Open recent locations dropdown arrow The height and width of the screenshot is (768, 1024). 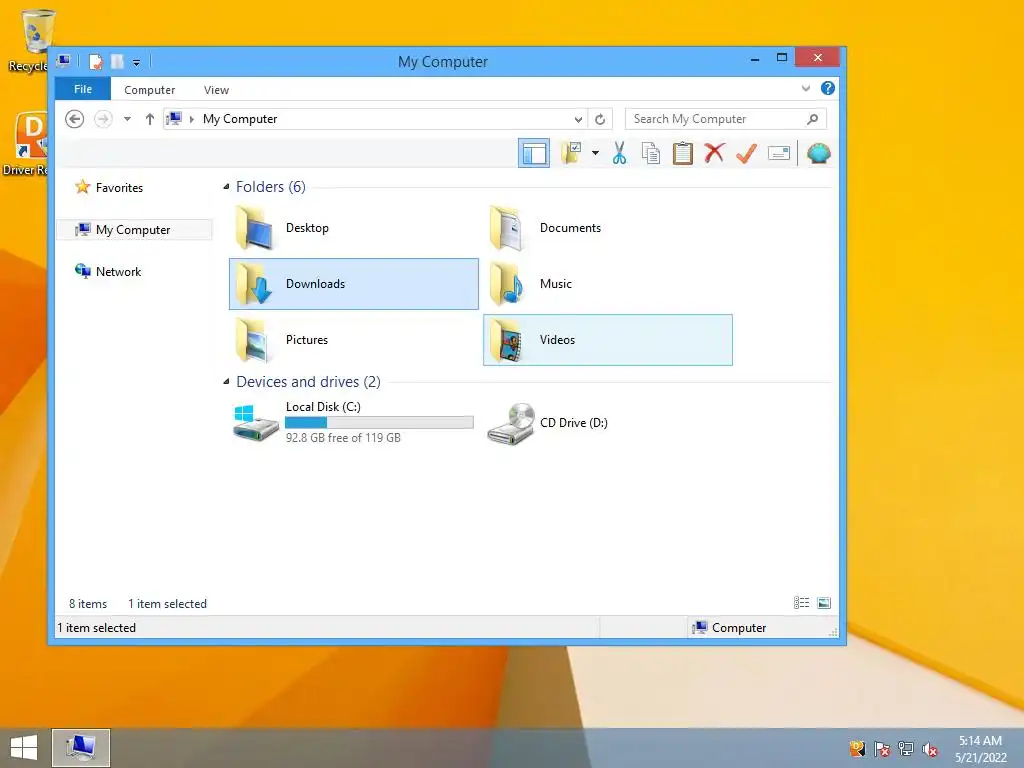pyautogui.click(x=127, y=119)
